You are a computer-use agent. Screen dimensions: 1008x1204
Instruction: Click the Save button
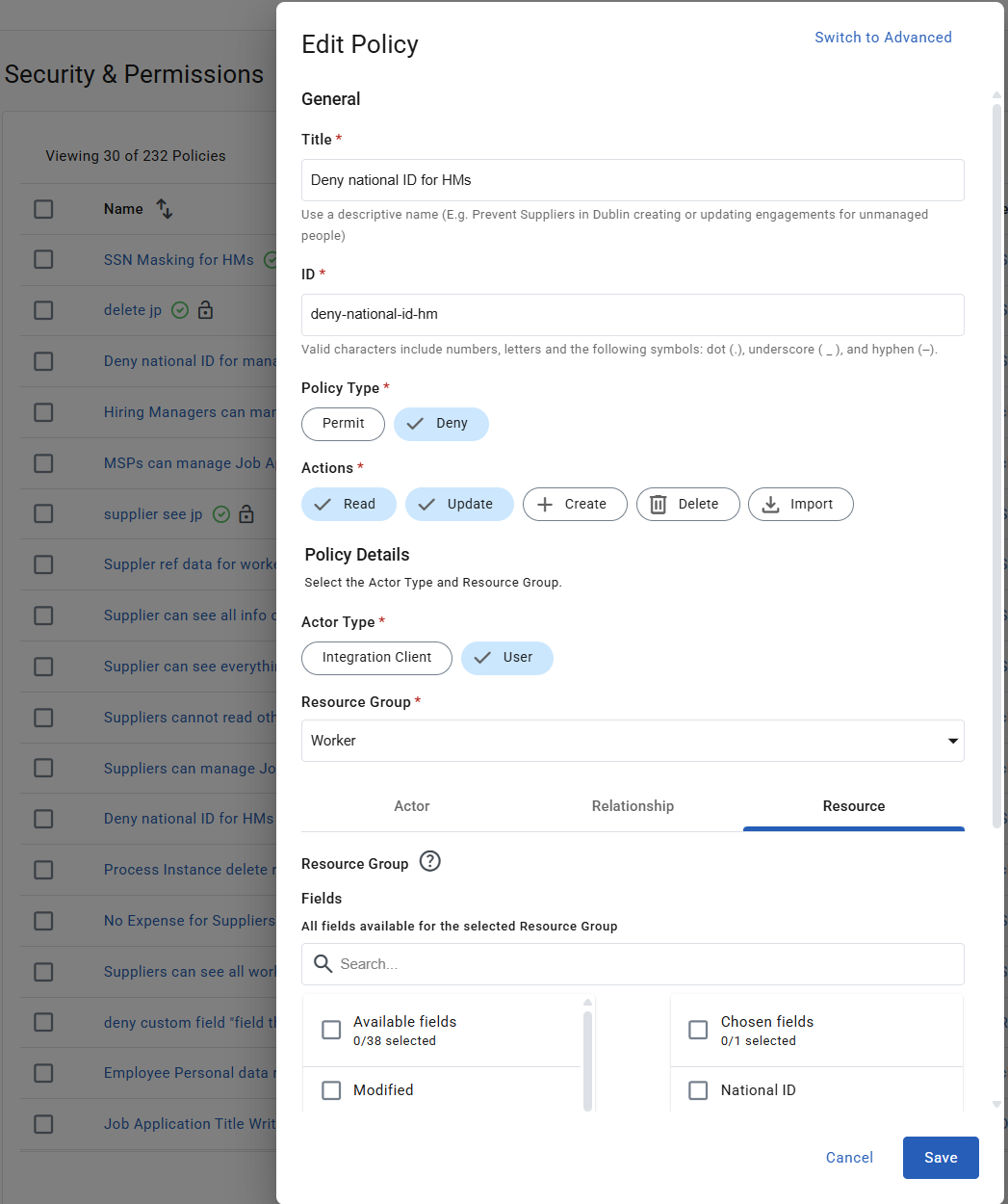tap(941, 1158)
